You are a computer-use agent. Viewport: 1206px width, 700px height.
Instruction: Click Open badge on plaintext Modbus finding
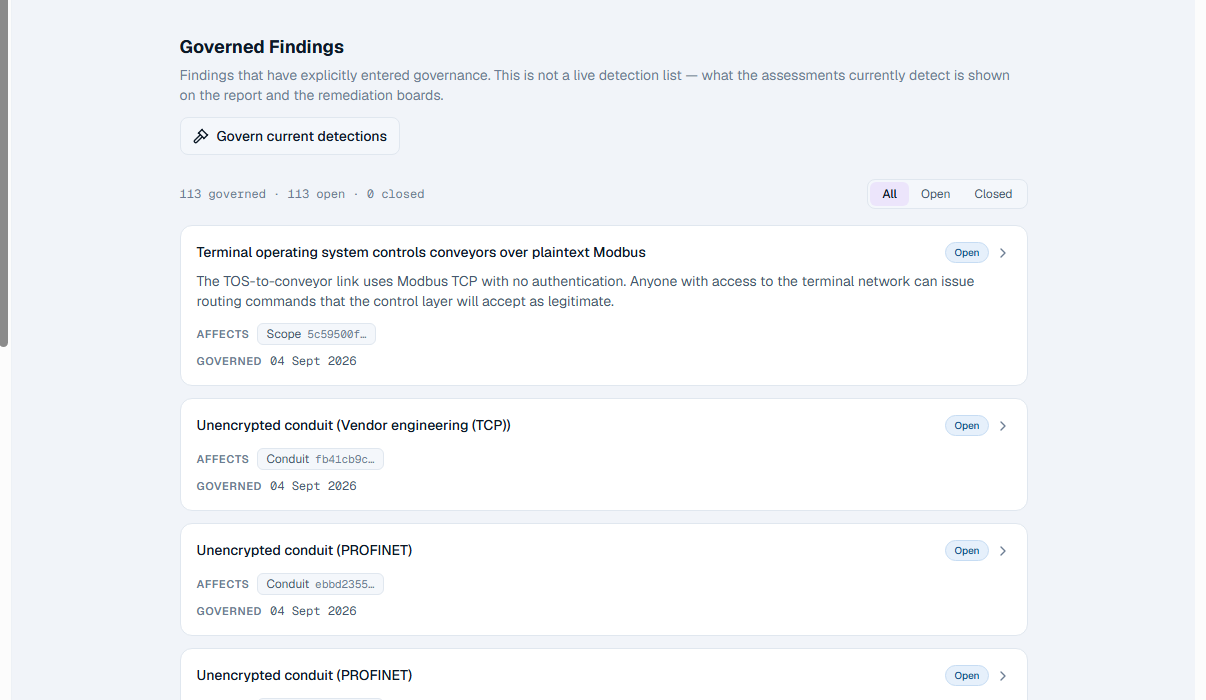967,253
